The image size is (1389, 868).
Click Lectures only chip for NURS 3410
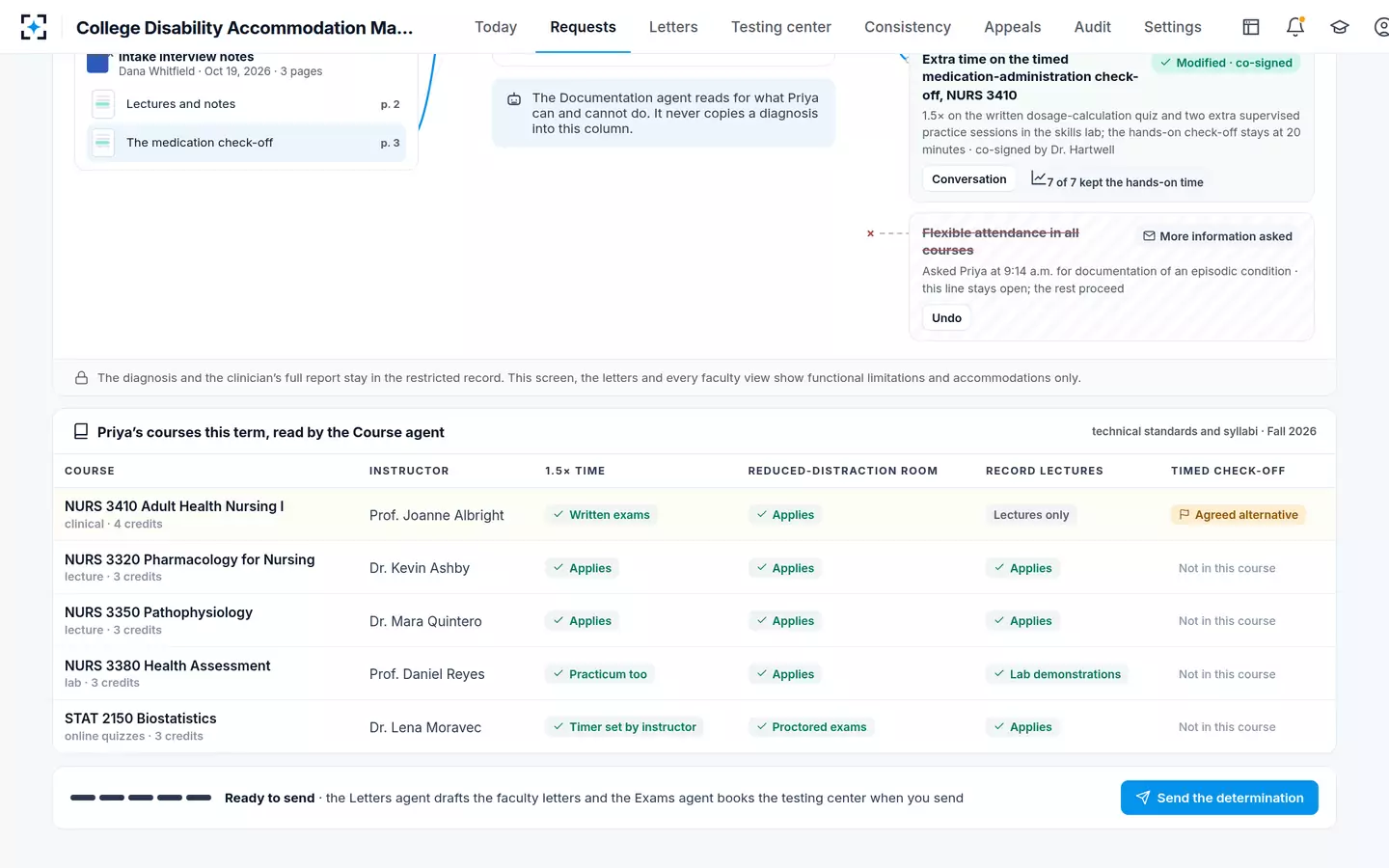click(1031, 515)
